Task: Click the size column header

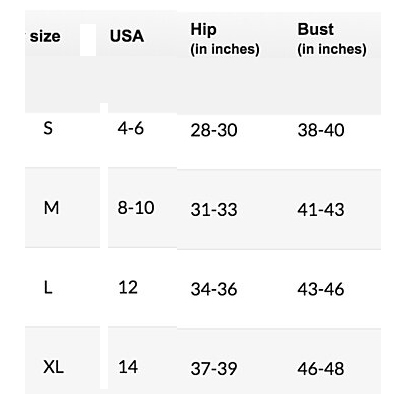Action: [x=45, y=36]
